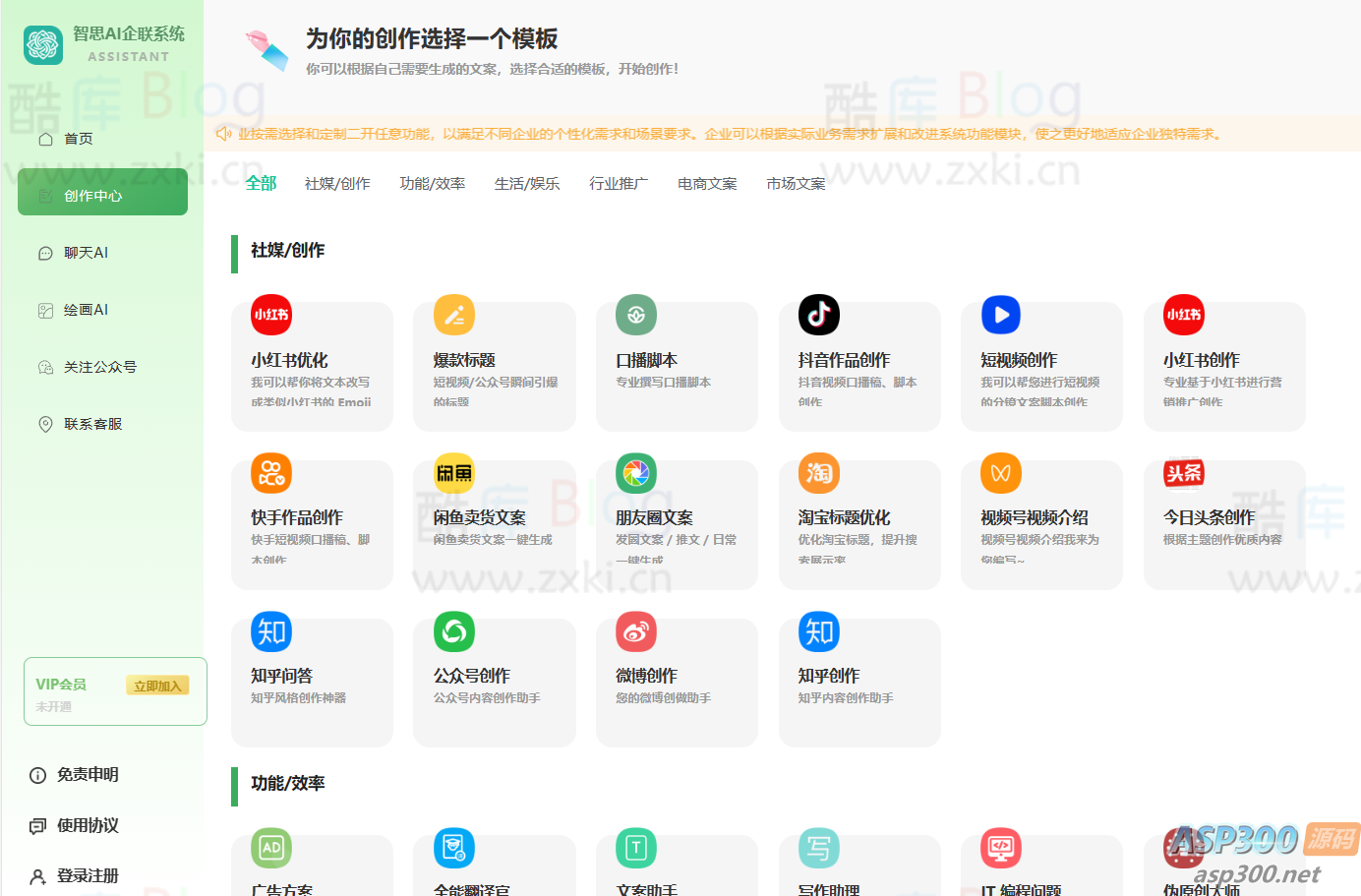Image resolution: width=1361 pixels, height=896 pixels.
Task: Click the 闲鱼卖货文案 icon
Action: pyautogui.click(x=452, y=473)
